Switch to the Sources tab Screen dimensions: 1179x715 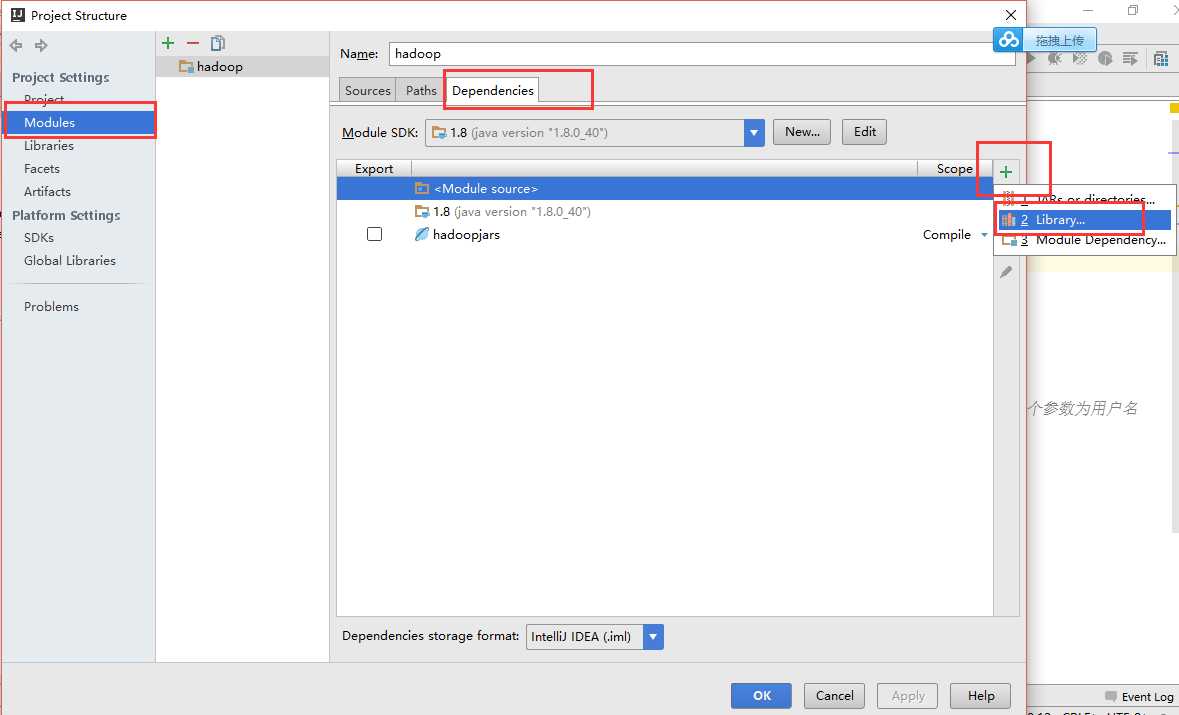coord(367,90)
